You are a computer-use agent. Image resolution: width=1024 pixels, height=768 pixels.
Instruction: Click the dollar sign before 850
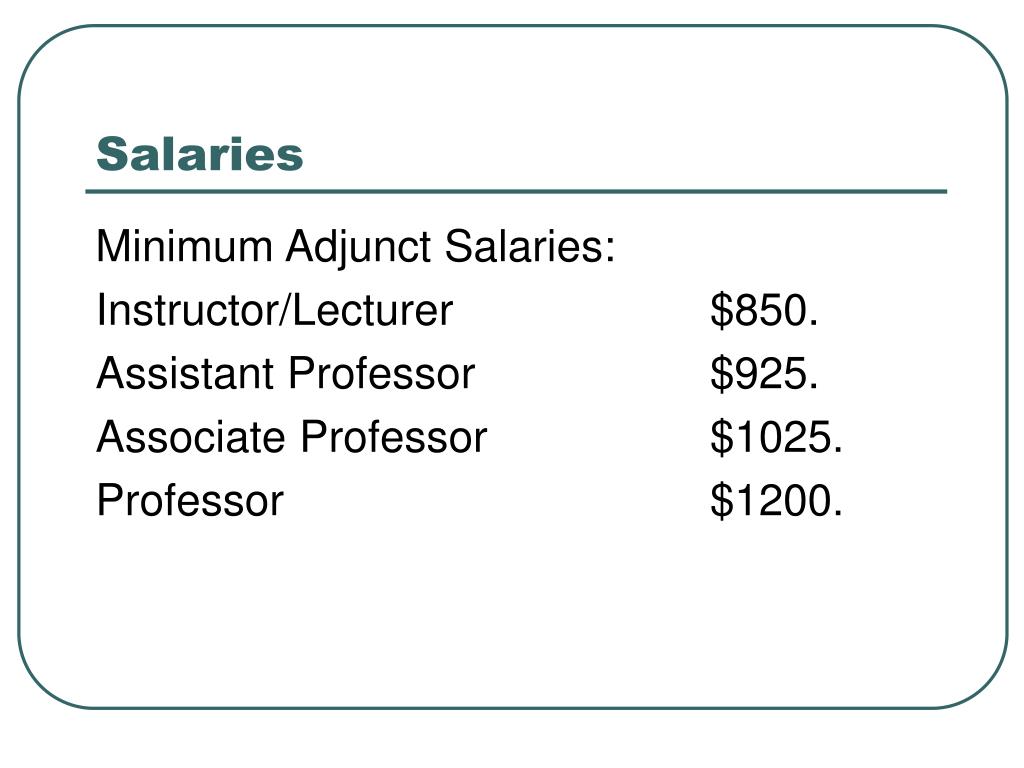point(721,310)
